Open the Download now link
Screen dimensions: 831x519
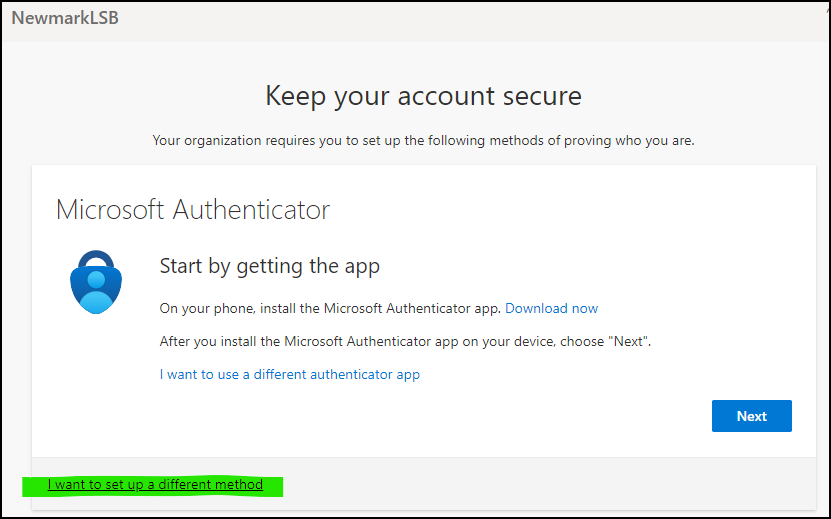[551, 309]
